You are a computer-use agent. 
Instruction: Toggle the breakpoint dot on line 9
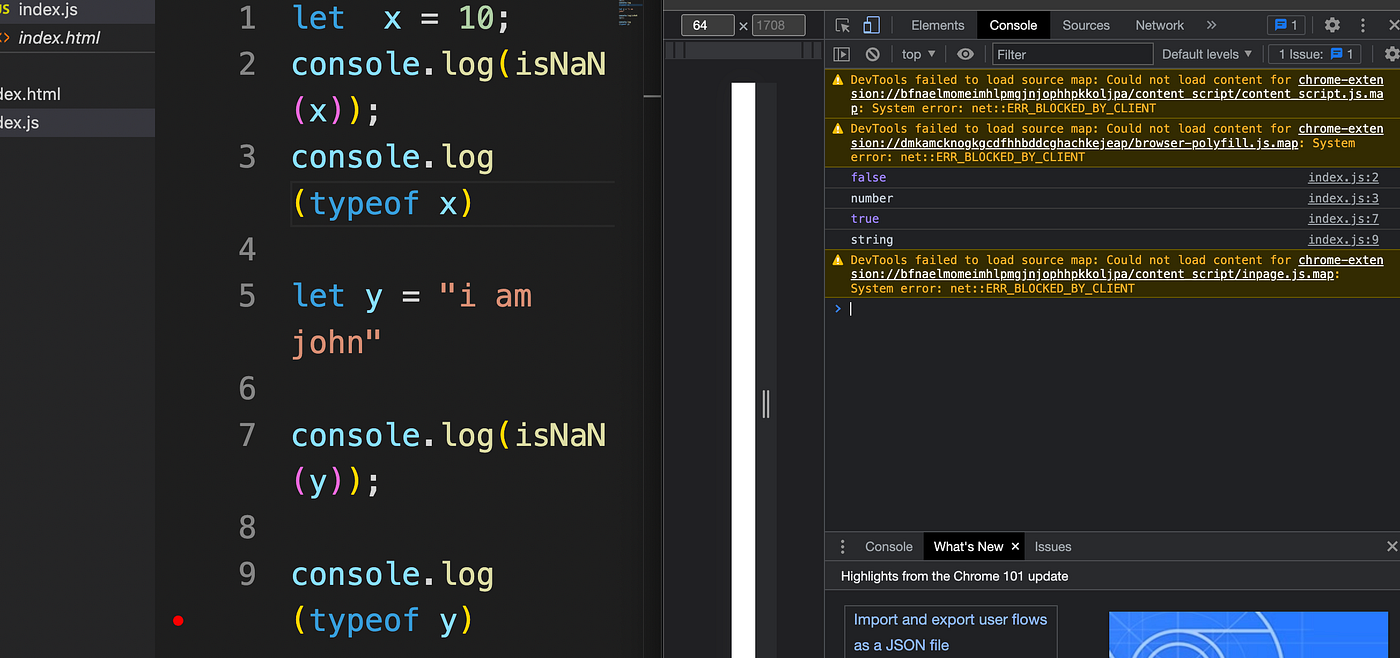pyautogui.click(x=178, y=620)
